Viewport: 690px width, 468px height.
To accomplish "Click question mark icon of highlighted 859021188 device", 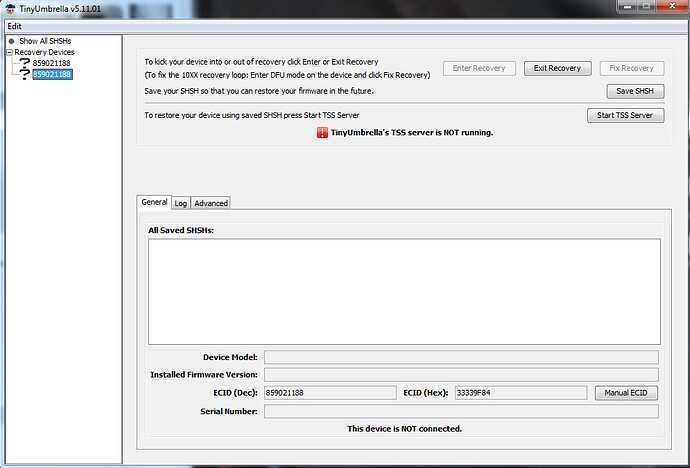I will click(25, 74).
